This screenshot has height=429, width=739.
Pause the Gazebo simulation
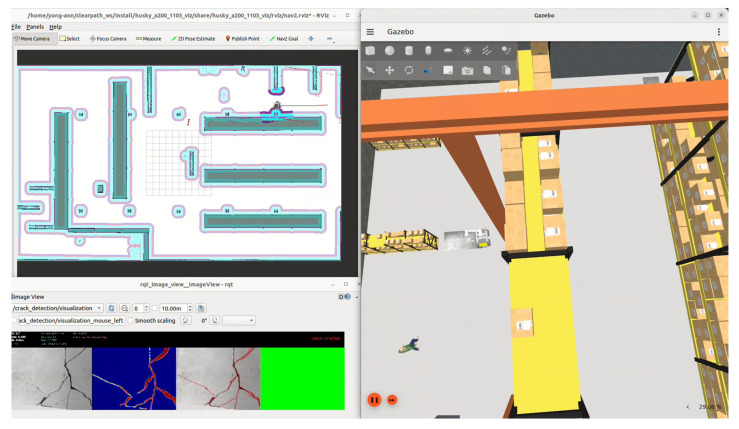(374, 400)
